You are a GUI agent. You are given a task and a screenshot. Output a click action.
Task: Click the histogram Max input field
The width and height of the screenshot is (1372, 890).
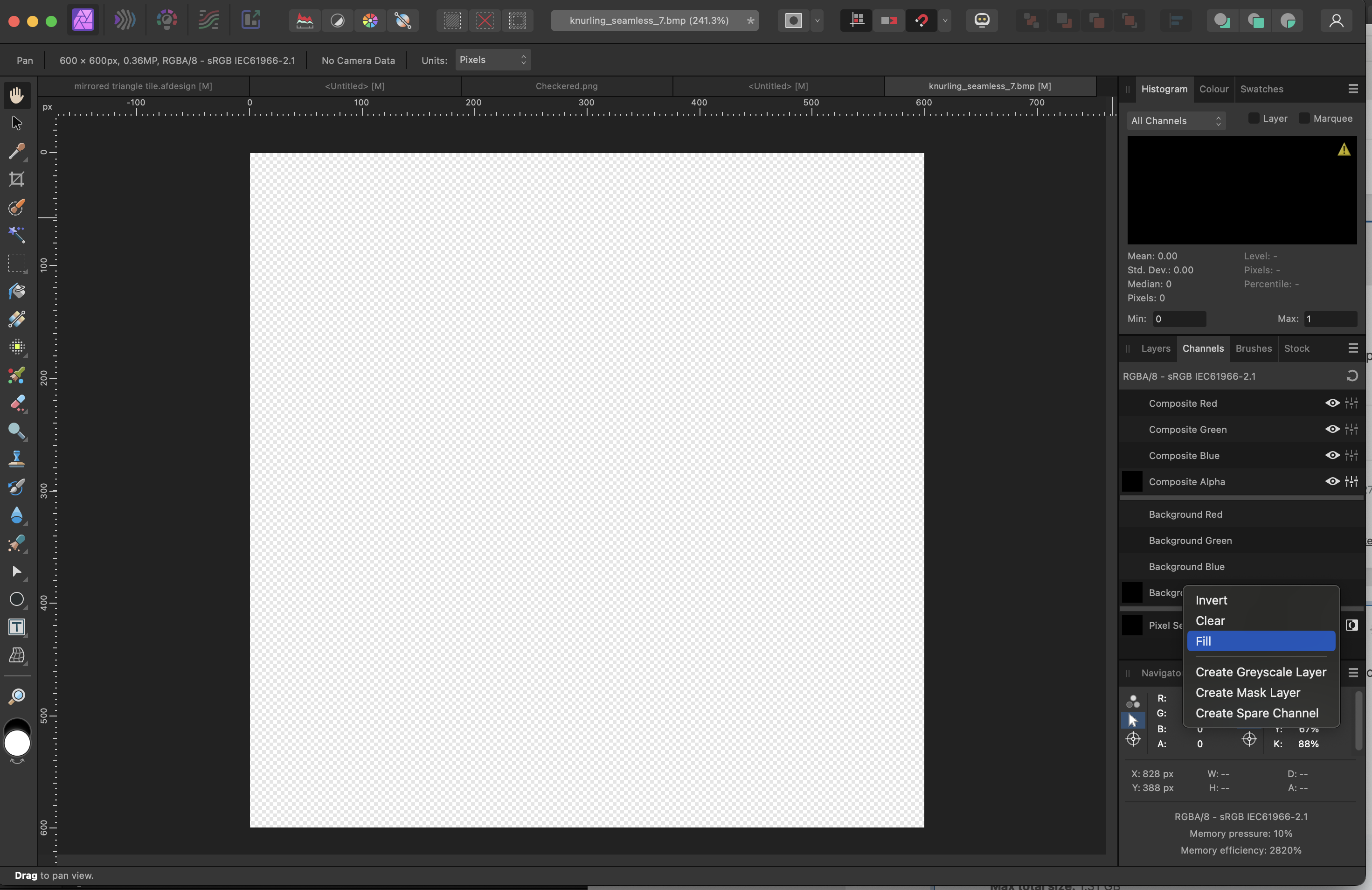[1330, 319]
